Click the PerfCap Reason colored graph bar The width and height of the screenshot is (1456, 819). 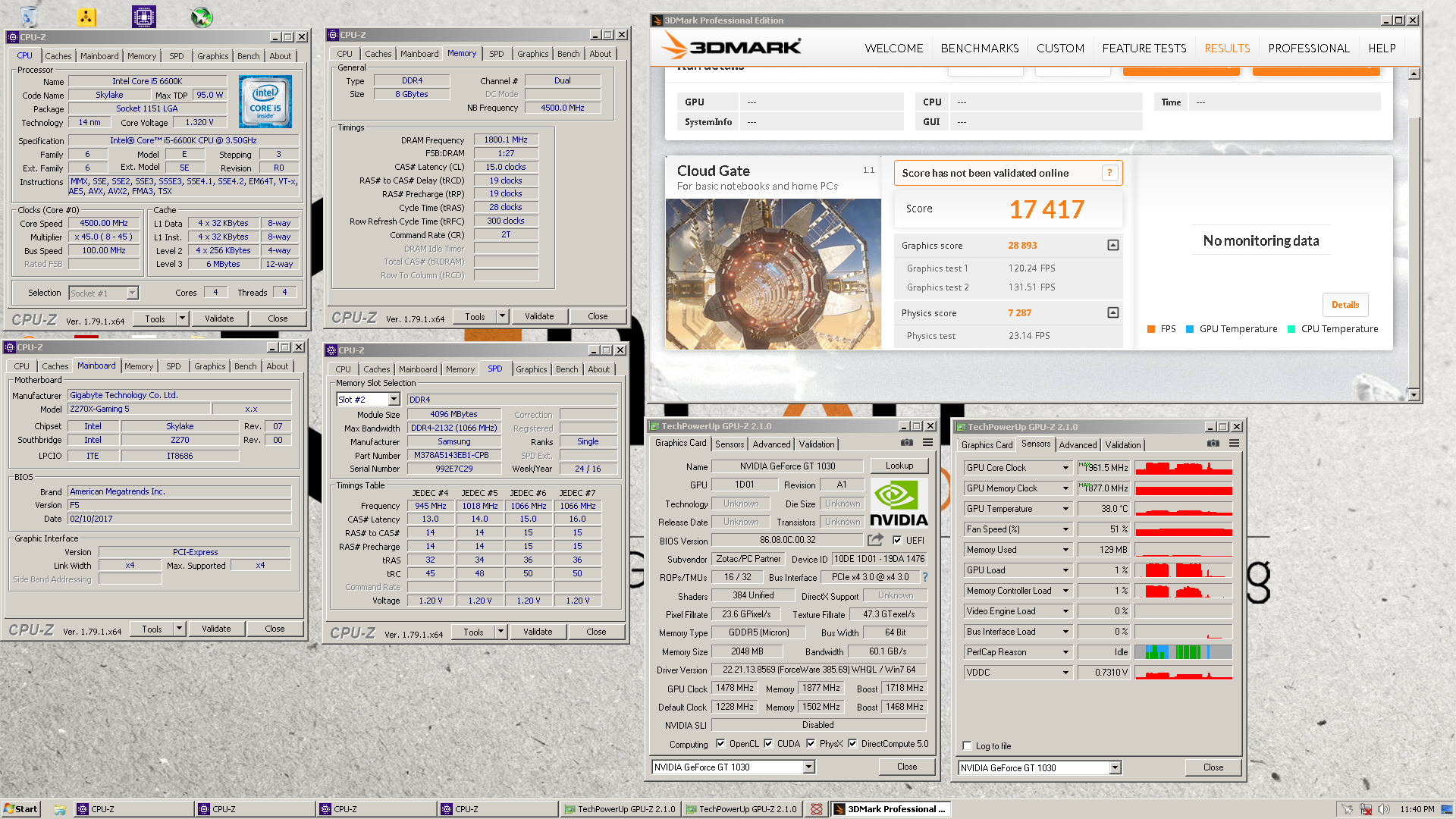(x=1183, y=651)
